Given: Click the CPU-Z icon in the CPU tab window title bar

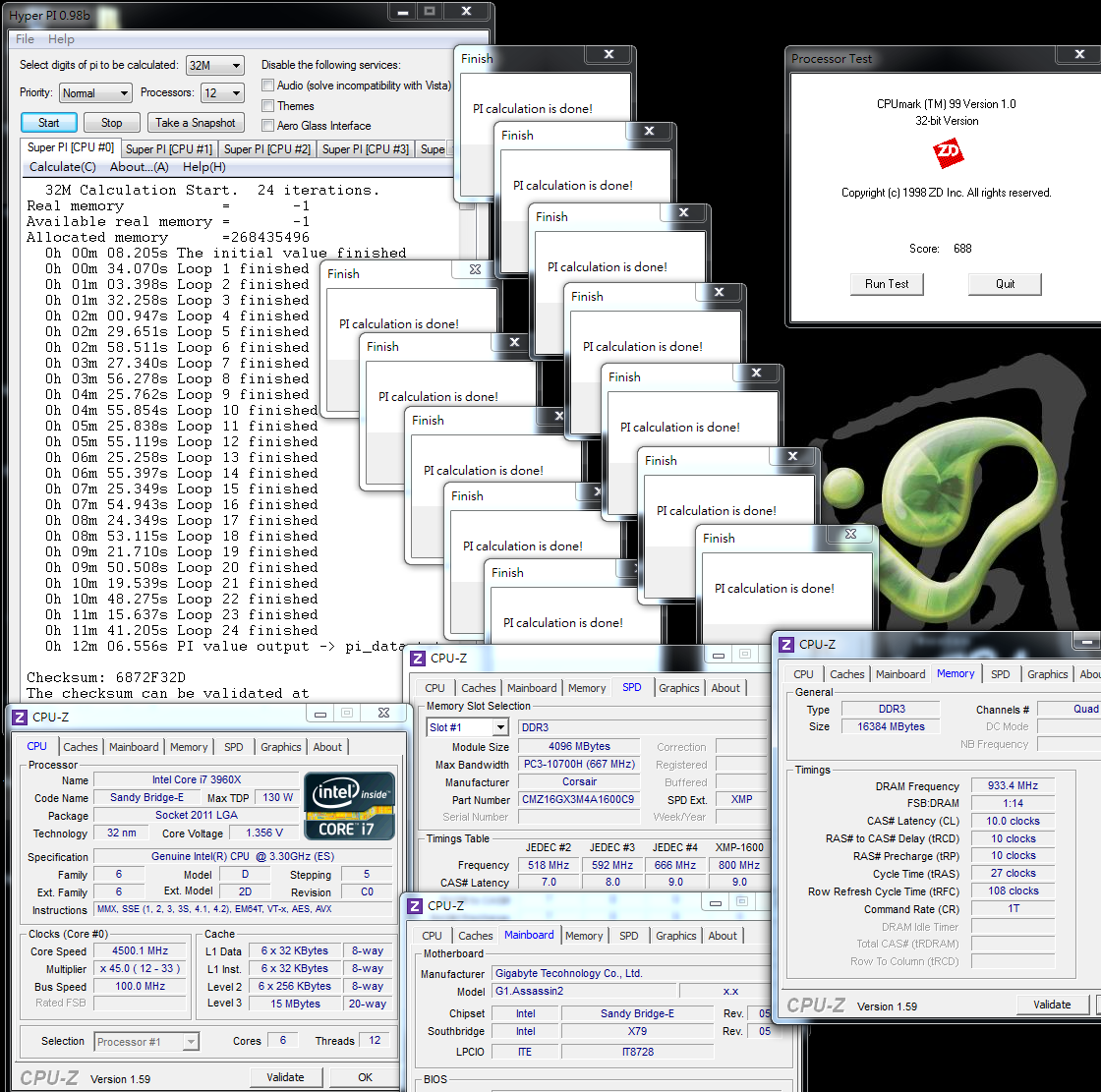Looking at the screenshot, I should pos(20,717).
